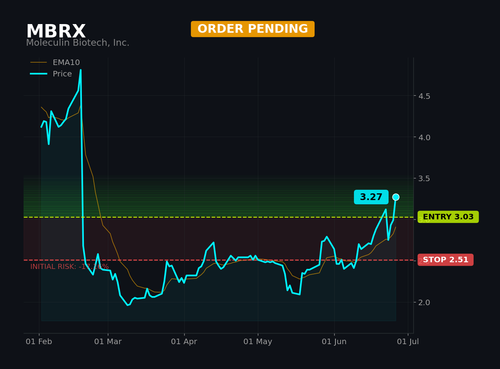
Task: Click the STOP 2.51 level tag
Action: coord(445,260)
